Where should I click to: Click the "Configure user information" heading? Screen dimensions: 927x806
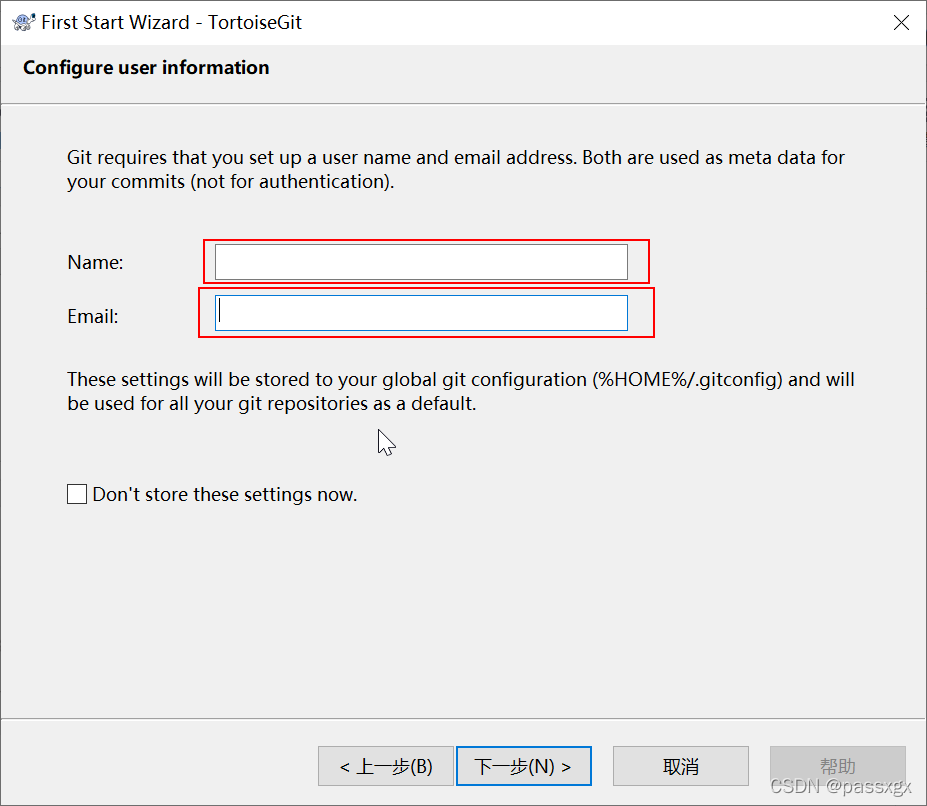(146, 67)
